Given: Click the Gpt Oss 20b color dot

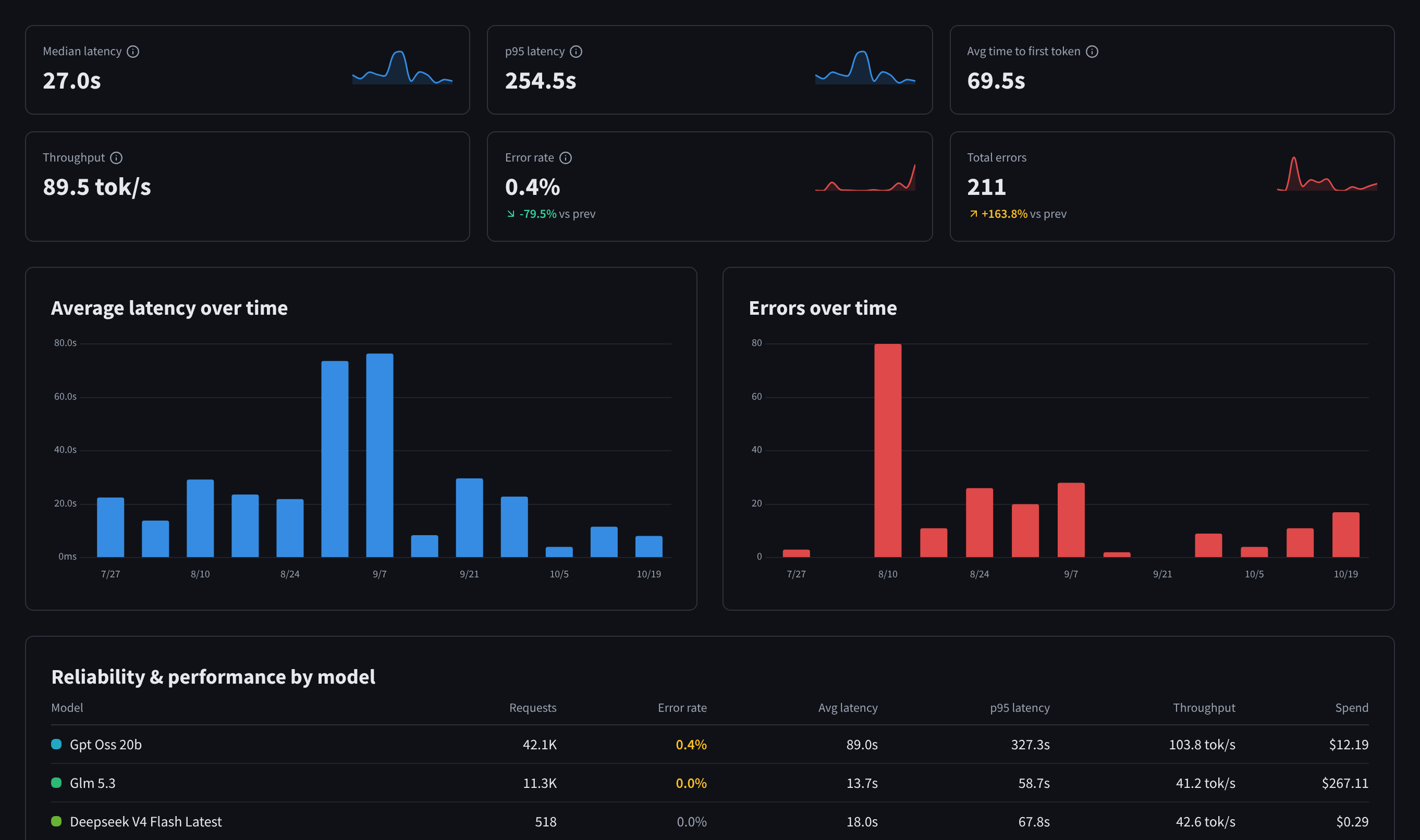Looking at the screenshot, I should pos(56,744).
